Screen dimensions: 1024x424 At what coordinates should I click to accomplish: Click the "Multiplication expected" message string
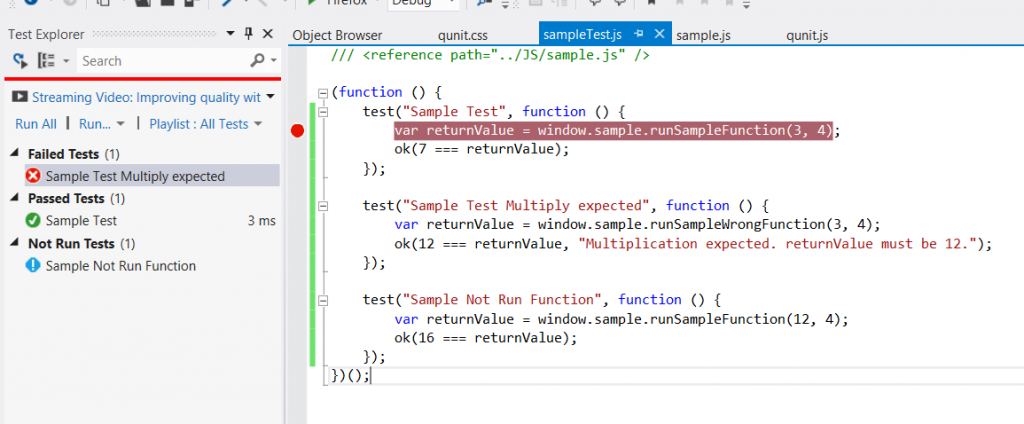(780, 244)
